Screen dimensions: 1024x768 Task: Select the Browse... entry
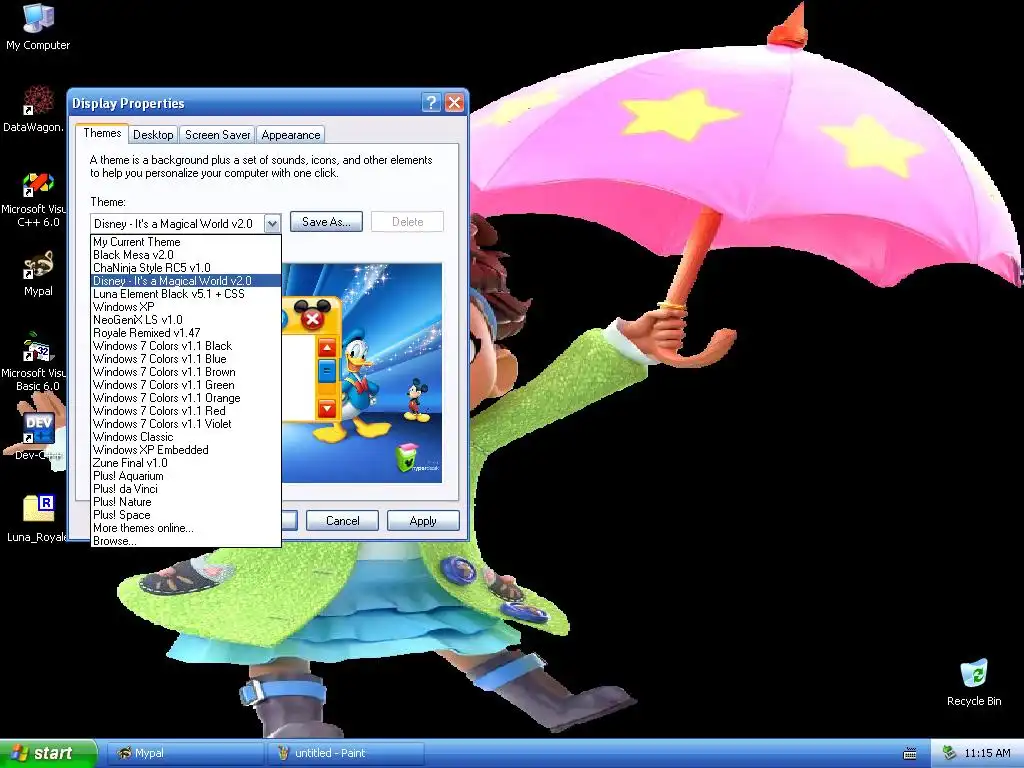tap(185, 541)
